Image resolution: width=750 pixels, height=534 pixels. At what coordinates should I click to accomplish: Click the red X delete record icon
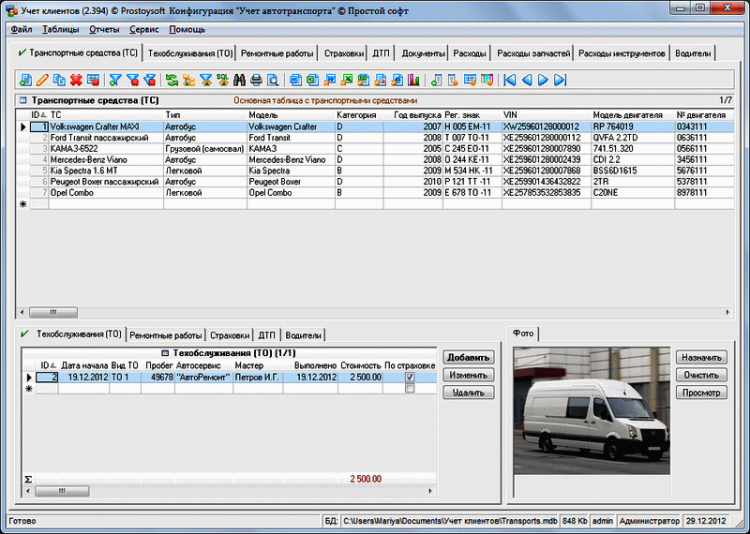(x=75, y=80)
